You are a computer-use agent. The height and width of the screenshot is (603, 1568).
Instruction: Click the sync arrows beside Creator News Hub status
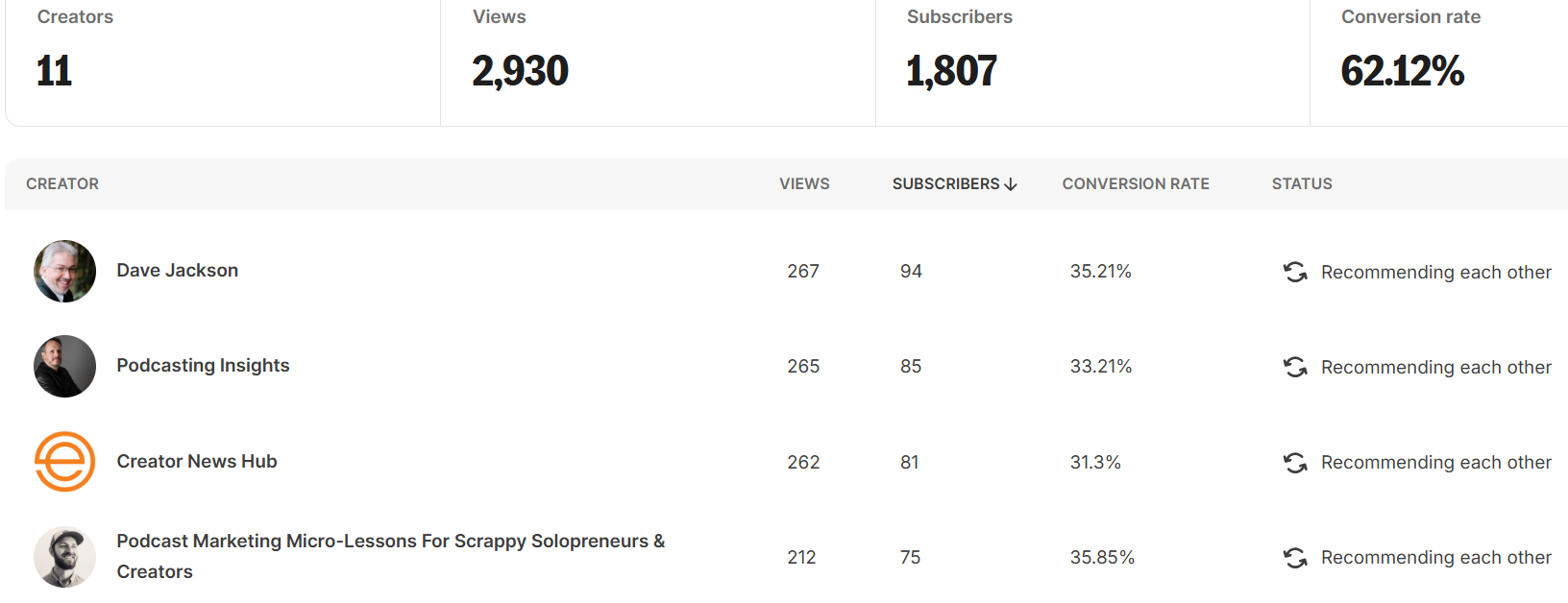1295,462
